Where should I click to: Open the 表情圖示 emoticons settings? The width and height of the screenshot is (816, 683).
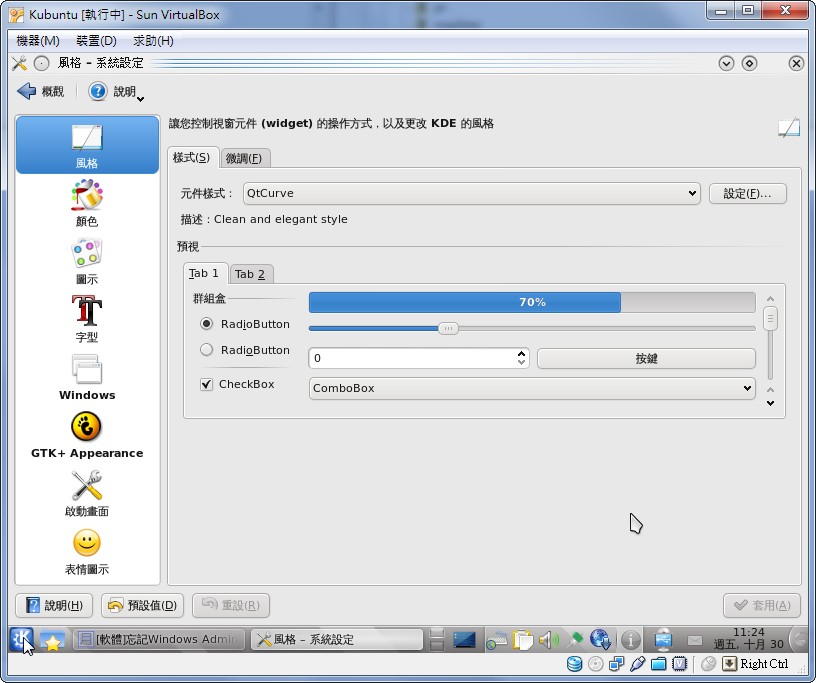point(86,549)
